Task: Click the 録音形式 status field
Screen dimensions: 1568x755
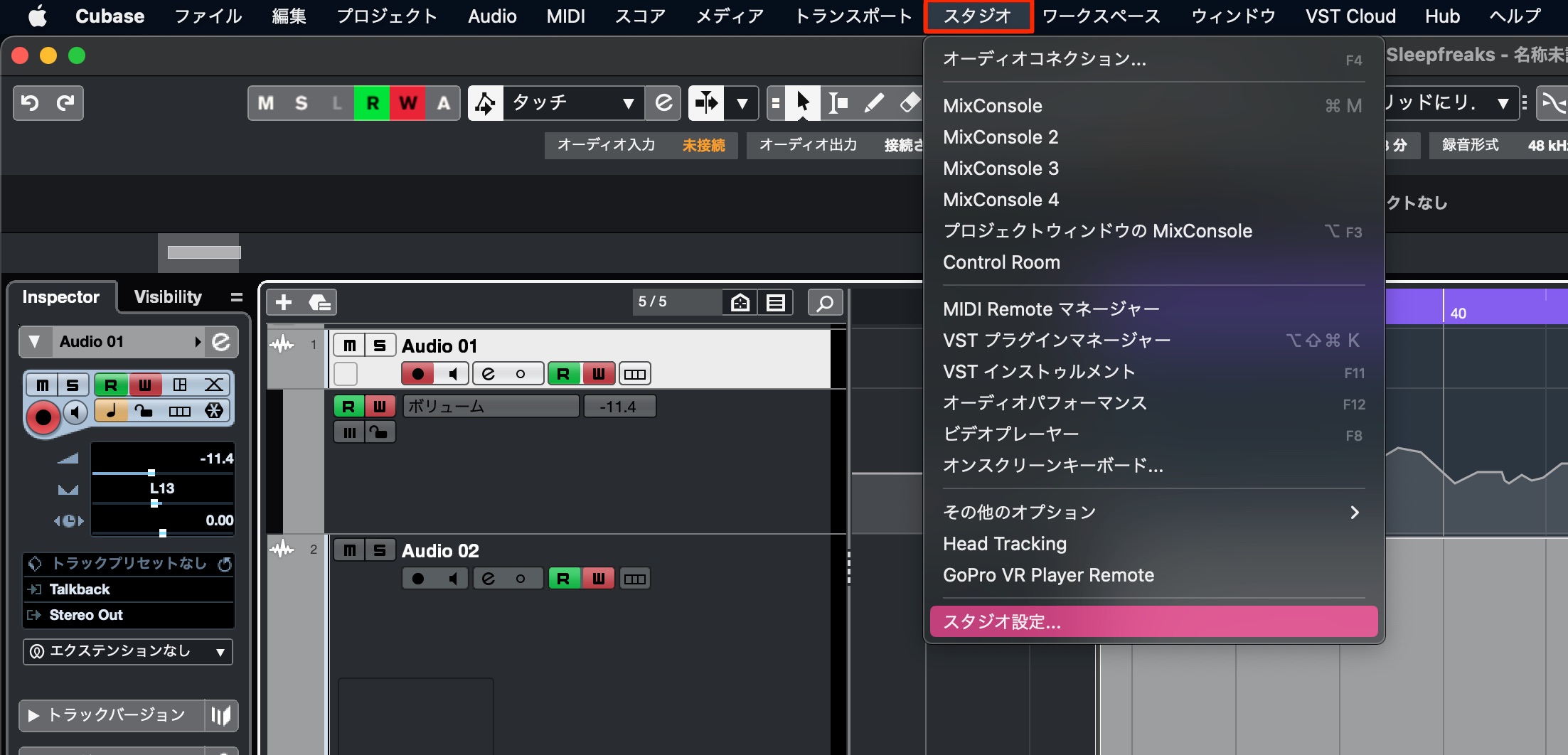Action: pyautogui.click(x=1498, y=145)
